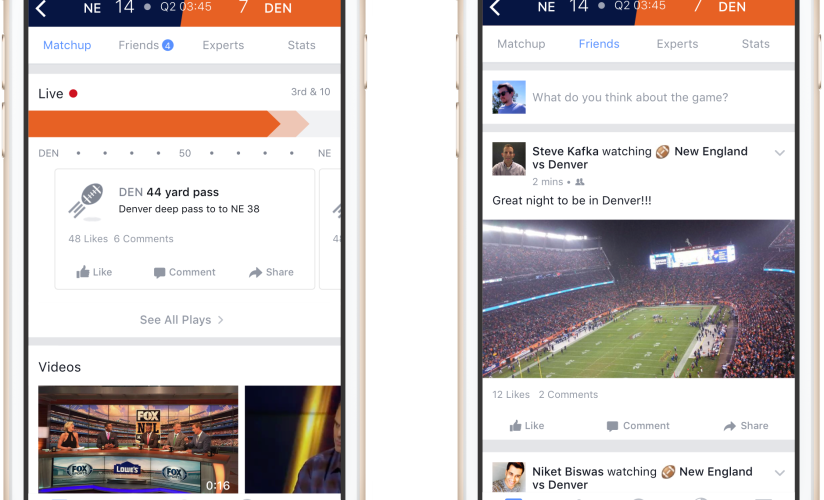The image size is (824, 500).
Task: Like the DEN 44 yard pass play
Action: [x=94, y=272]
